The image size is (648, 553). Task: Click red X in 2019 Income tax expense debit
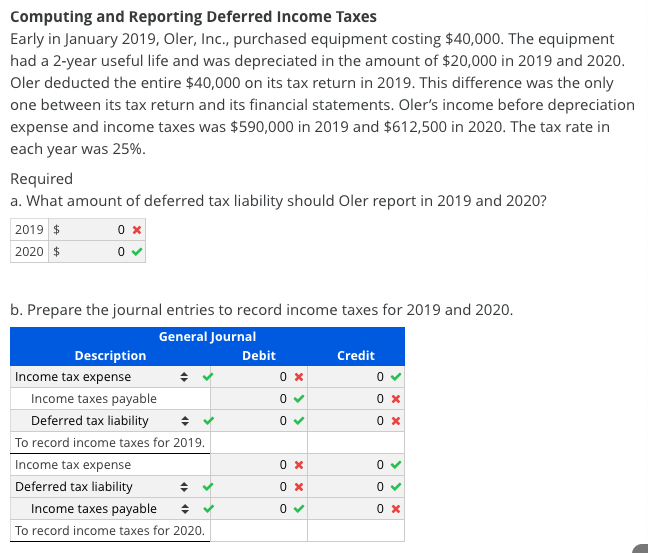299,377
